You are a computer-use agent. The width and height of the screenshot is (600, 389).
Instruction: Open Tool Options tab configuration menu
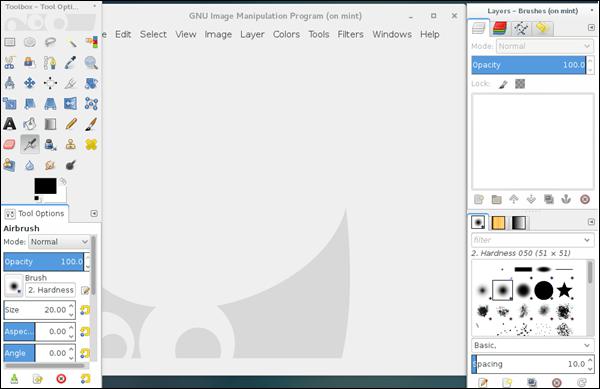click(x=94, y=213)
